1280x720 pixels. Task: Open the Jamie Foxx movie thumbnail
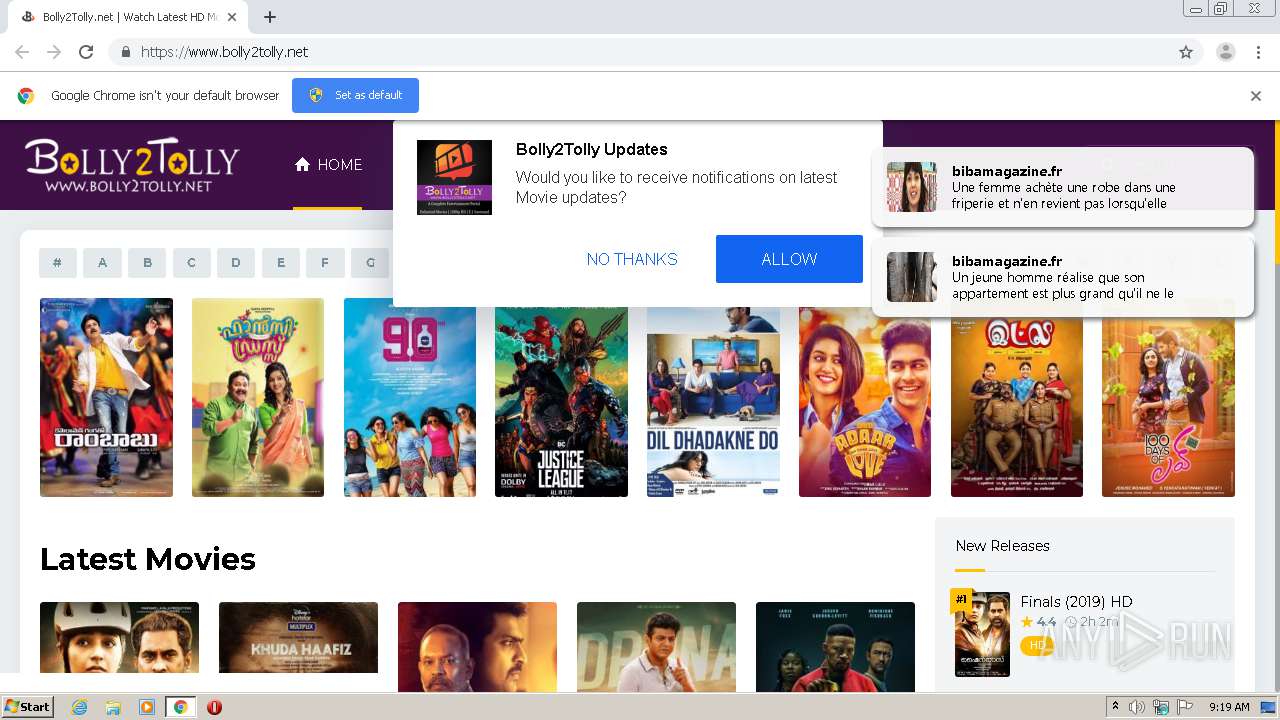click(835, 646)
